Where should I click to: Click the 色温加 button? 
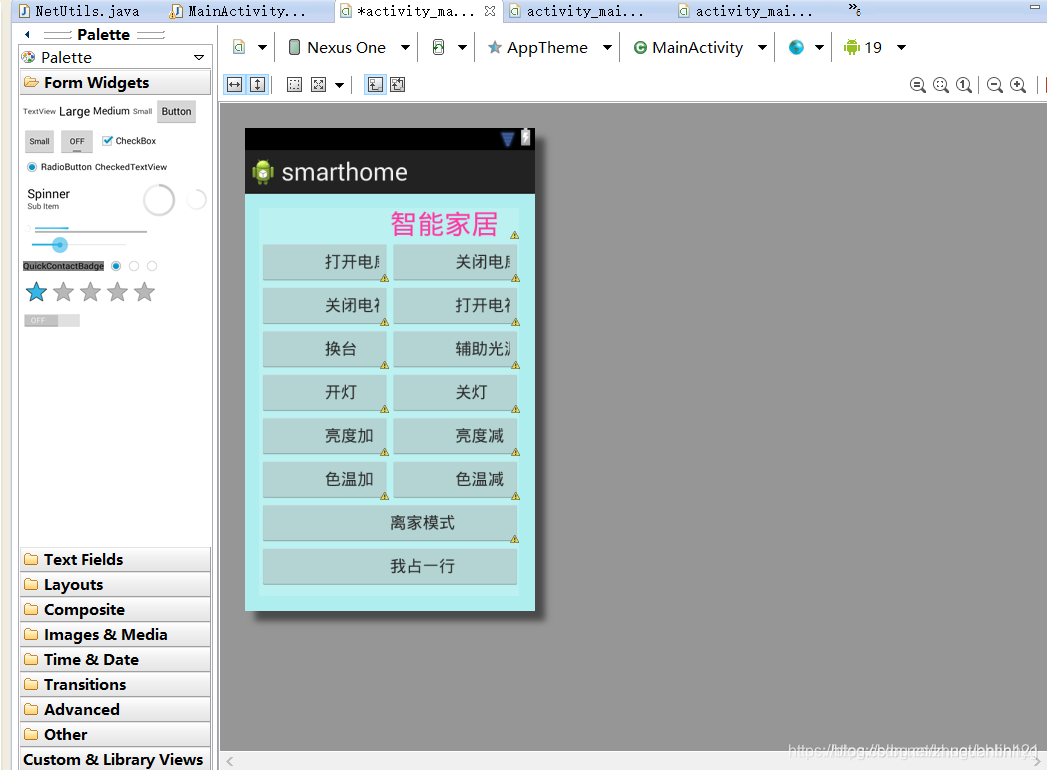pos(325,479)
